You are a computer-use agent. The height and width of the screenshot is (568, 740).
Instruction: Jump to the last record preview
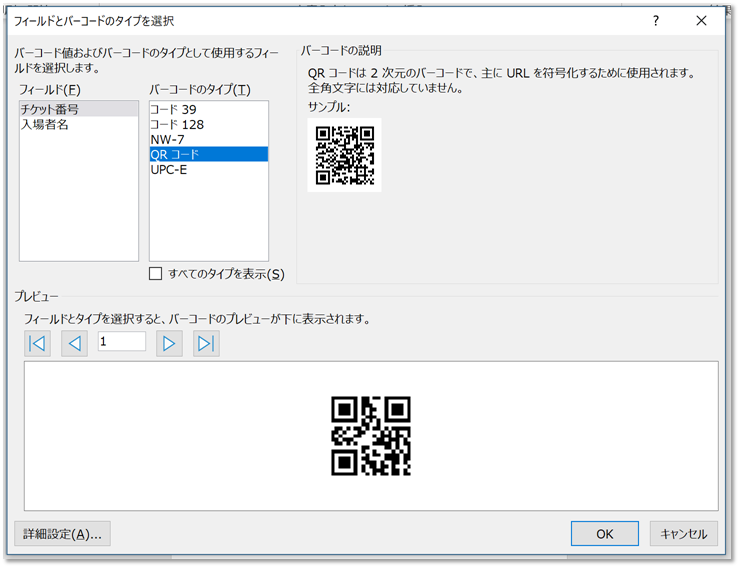click(206, 343)
